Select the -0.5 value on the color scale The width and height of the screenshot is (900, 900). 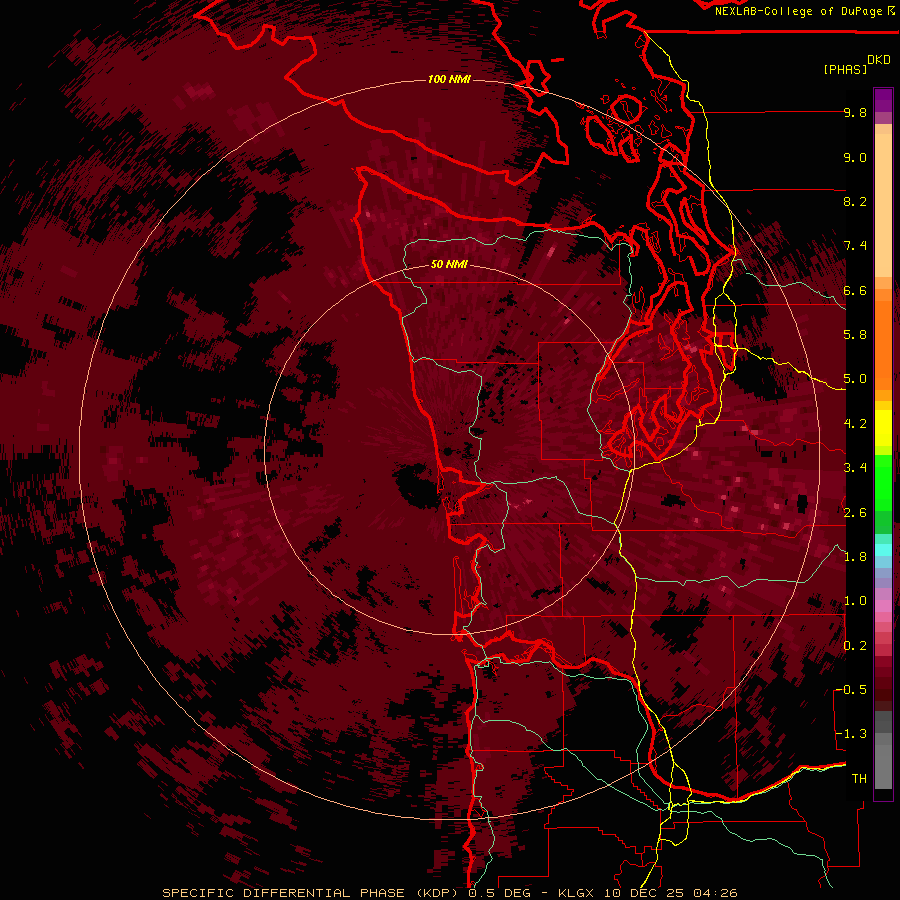pos(851,690)
